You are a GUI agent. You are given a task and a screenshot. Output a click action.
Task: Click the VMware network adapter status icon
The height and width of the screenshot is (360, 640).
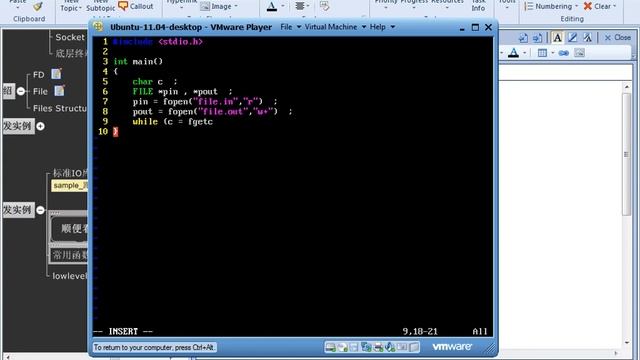[x=366, y=347]
